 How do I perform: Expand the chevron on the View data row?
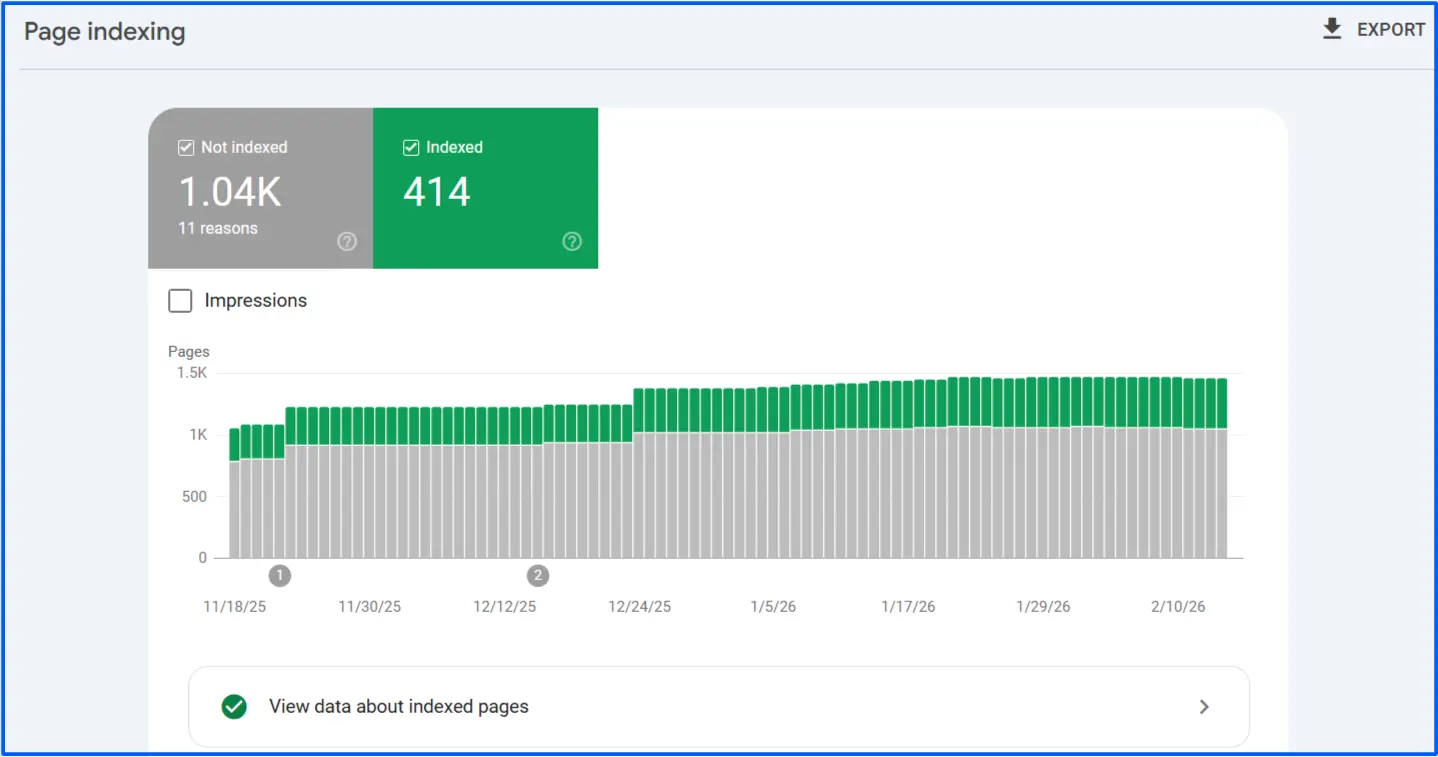[1204, 706]
